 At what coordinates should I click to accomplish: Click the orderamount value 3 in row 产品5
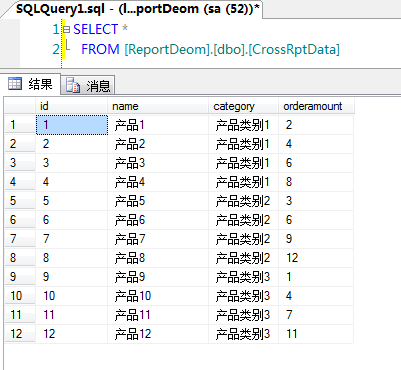tap(316, 201)
